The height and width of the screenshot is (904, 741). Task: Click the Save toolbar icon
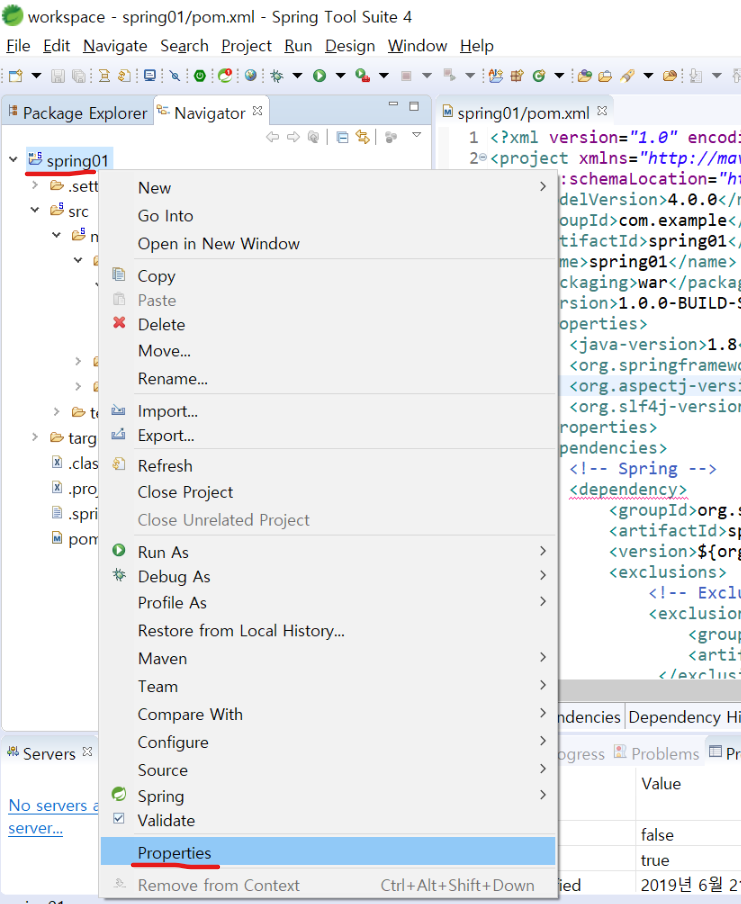(58, 76)
